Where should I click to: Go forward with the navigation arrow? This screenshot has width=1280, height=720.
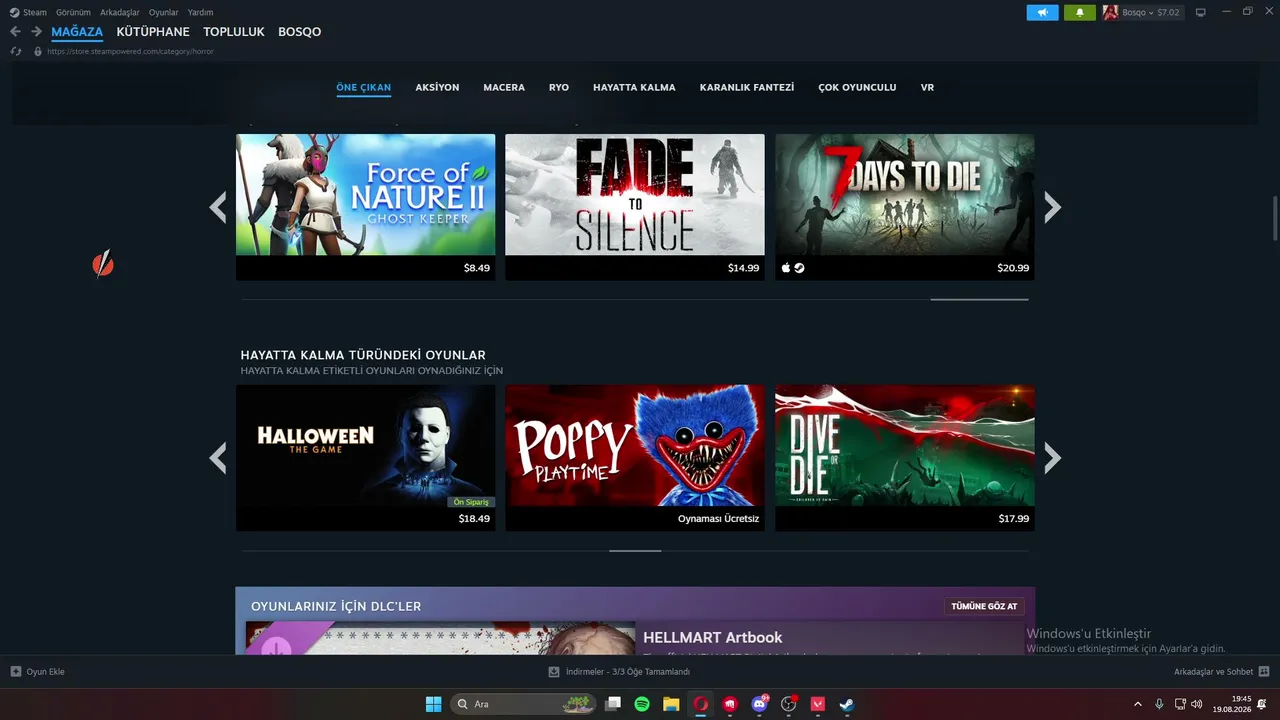click(x=36, y=32)
